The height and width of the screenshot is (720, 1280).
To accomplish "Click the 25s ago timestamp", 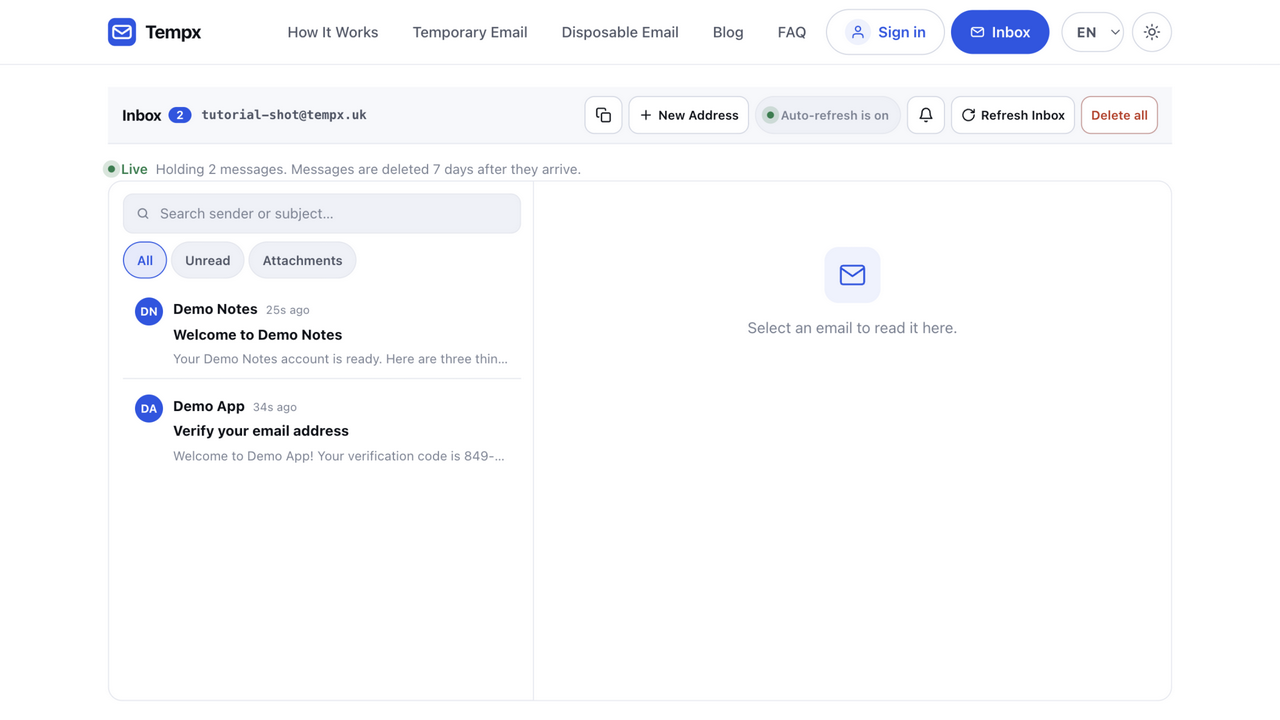I will 287,310.
